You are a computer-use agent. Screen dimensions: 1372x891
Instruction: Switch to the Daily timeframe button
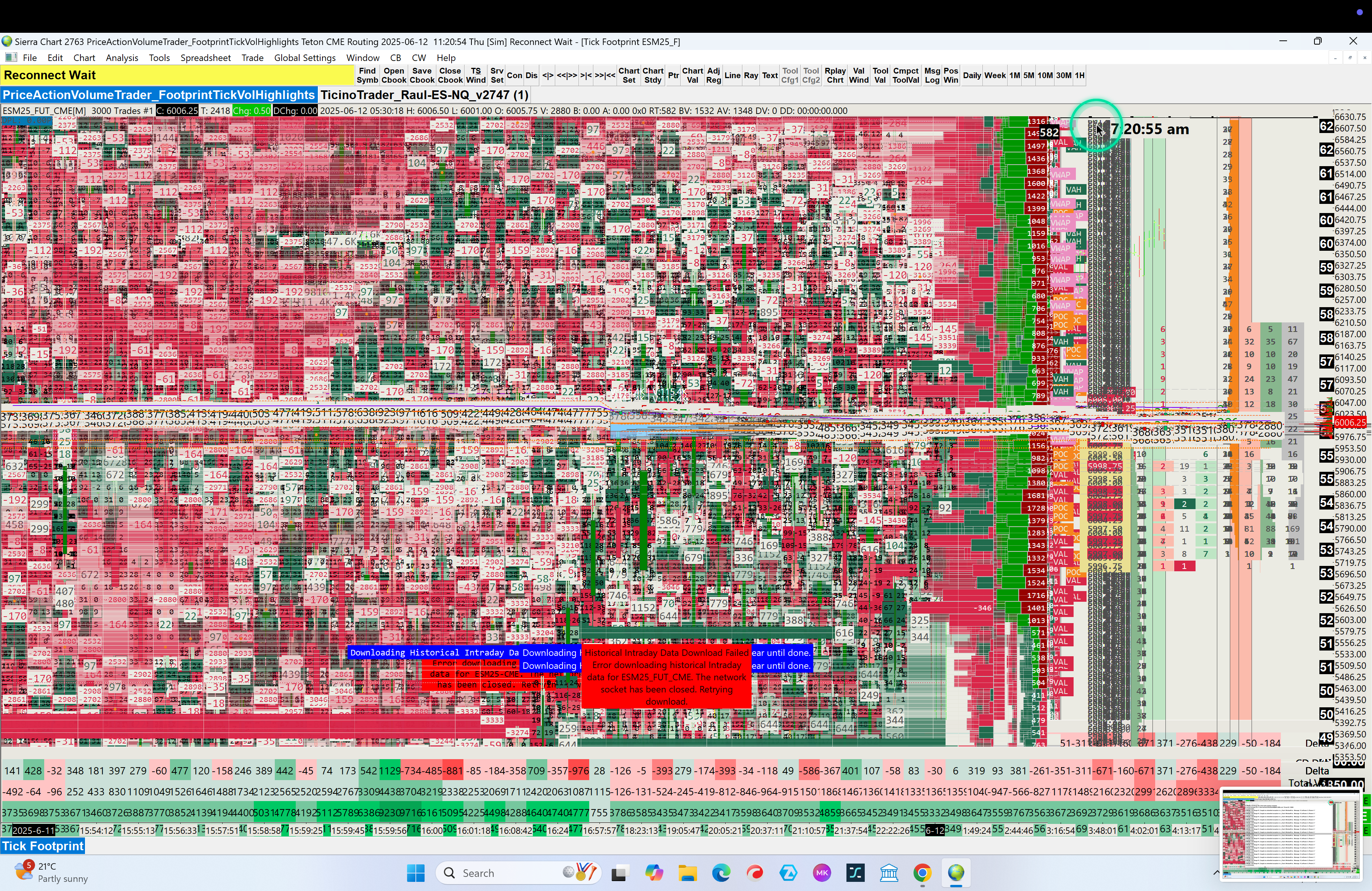[x=971, y=75]
